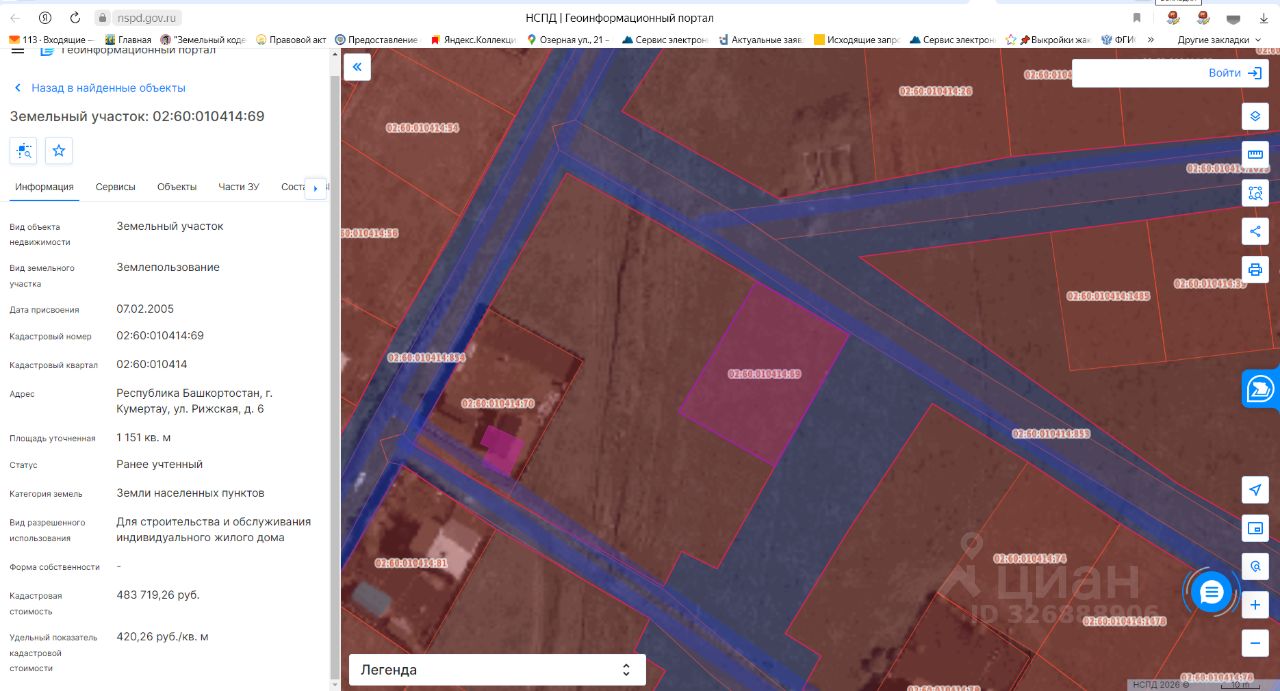
Task: Click the area value 1 151 кв. м
Action: click(144, 438)
